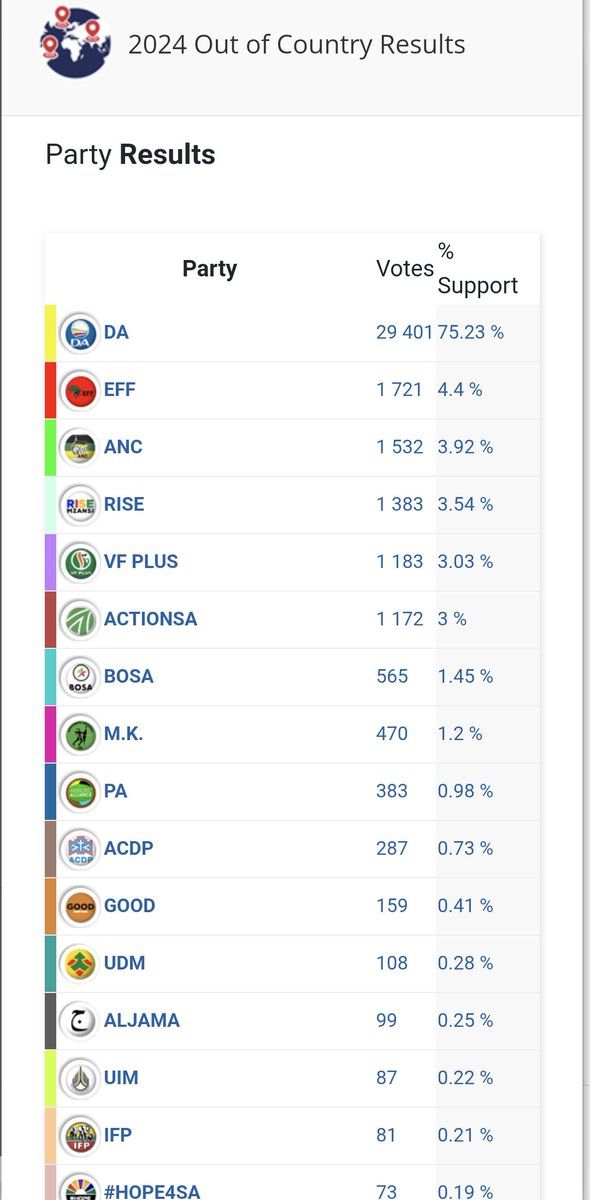590x1200 pixels.
Task: Click the Party column header
Action: pos(210,268)
